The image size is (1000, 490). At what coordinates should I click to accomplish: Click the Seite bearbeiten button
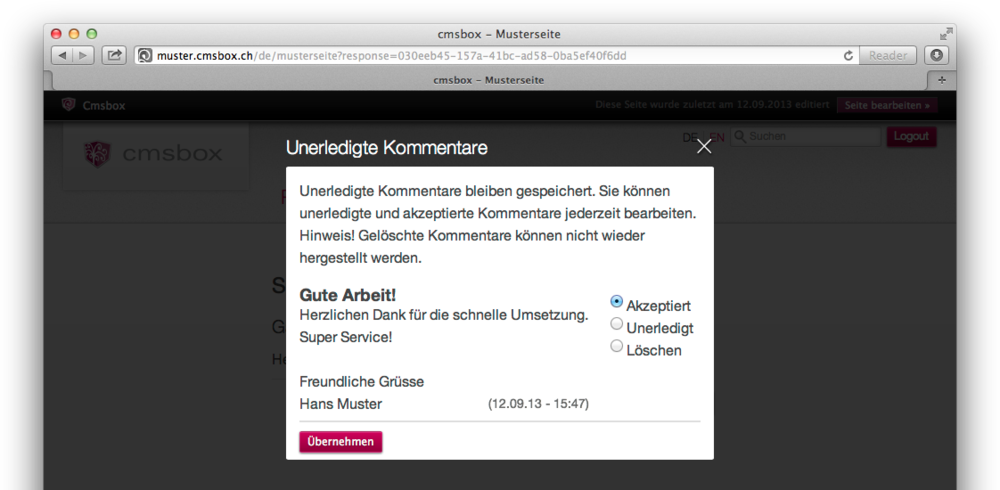[x=887, y=105]
